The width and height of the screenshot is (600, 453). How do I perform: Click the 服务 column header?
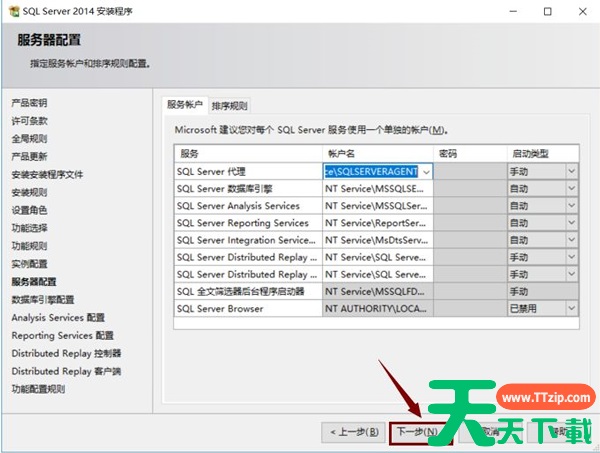click(x=248, y=154)
